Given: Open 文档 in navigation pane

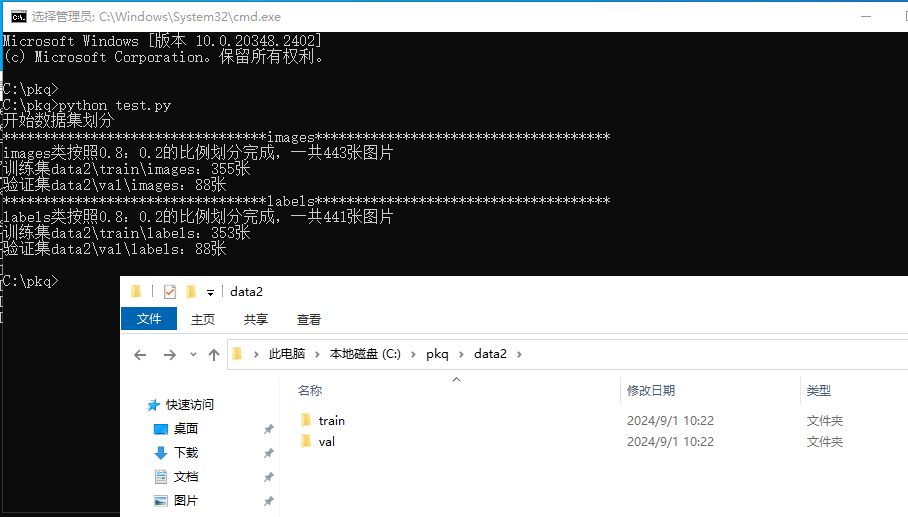Looking at the screenshot, I should point(186,476).
